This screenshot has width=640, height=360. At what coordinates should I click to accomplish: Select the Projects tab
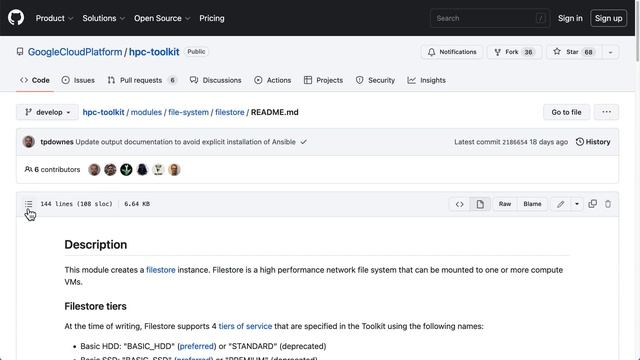[x=323, y=80]
